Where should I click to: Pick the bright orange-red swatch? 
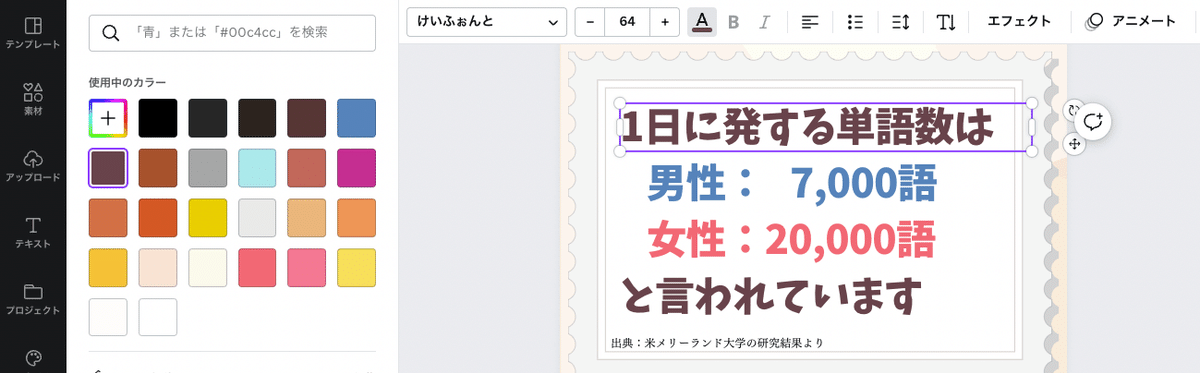coord(158,218)
